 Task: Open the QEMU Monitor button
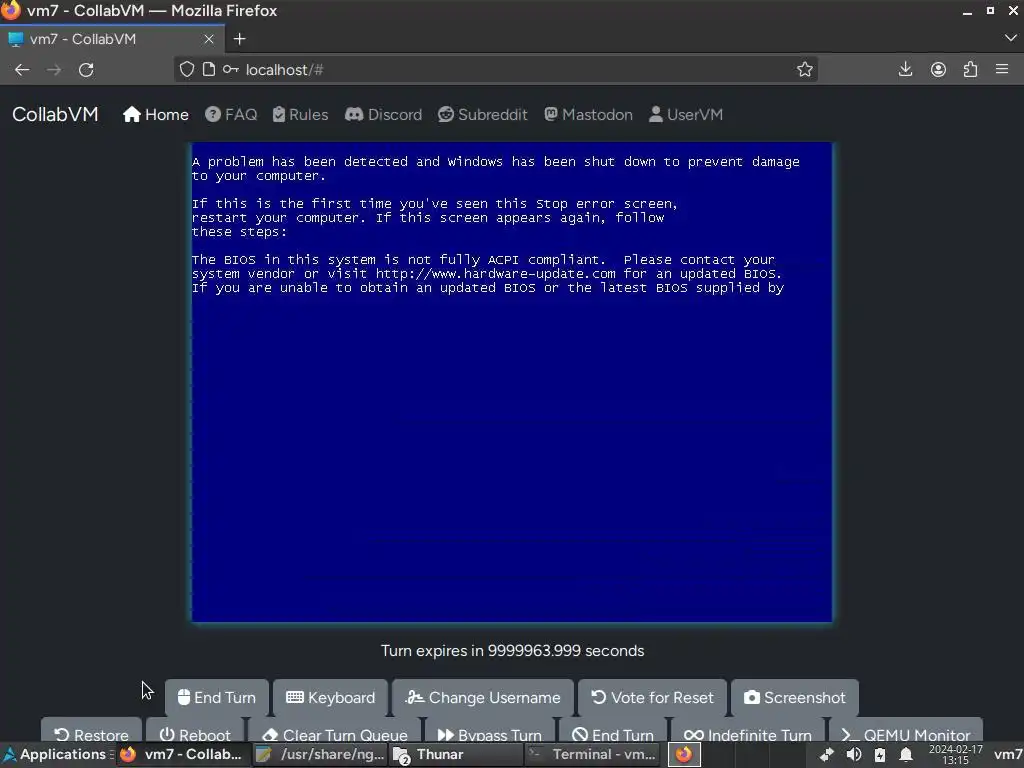906,730
